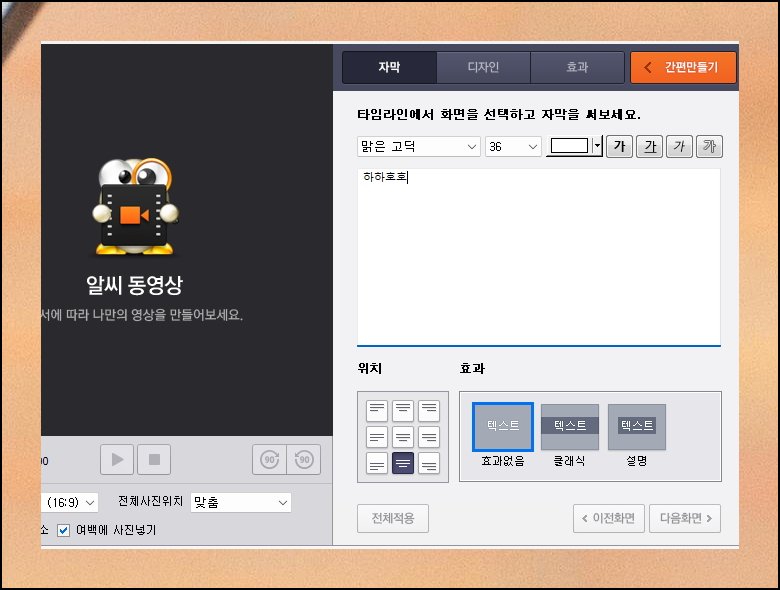780x590 pixels.
Task: Set subtitle position to top-right
Action: coord(429,410)
